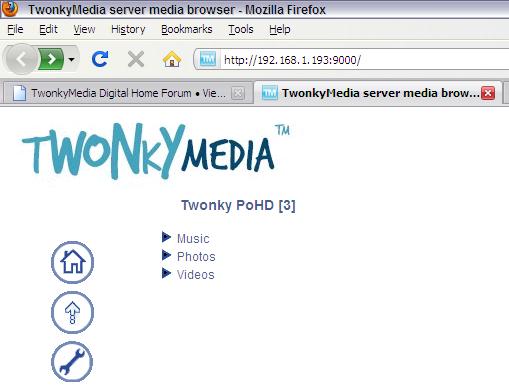The height and width of the screenshot is (389, 509).
Task: Switch to TwonkyMedia Digital Home Forum tab
Action: point(128,93)
